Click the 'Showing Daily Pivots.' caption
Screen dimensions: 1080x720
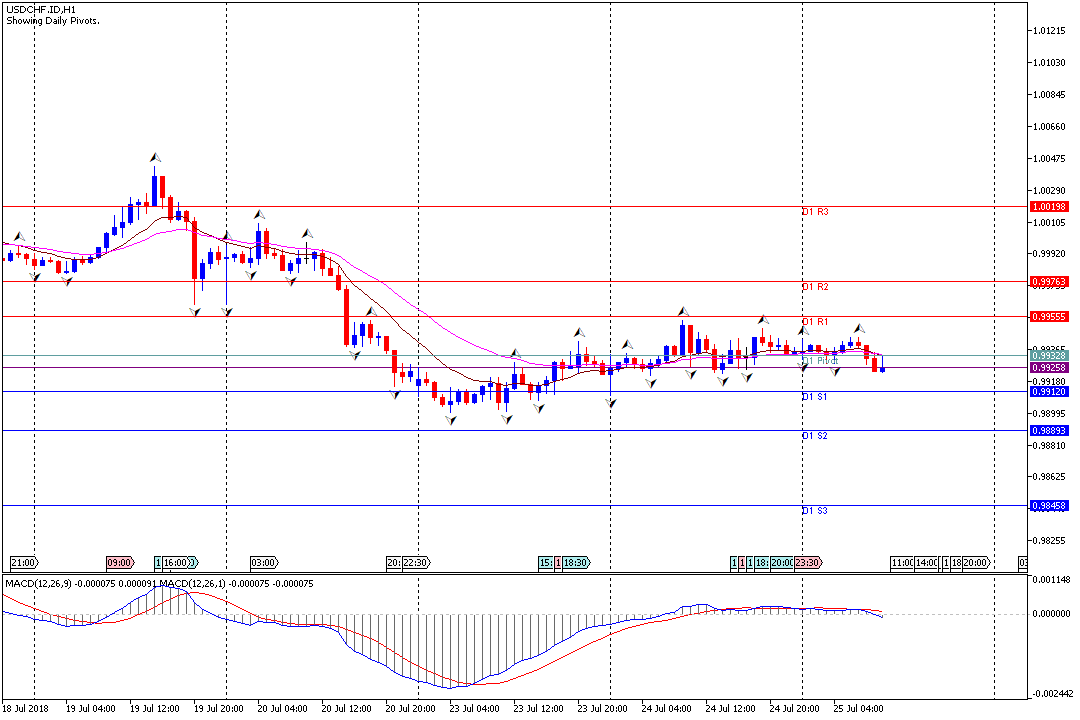coord(53,21)
